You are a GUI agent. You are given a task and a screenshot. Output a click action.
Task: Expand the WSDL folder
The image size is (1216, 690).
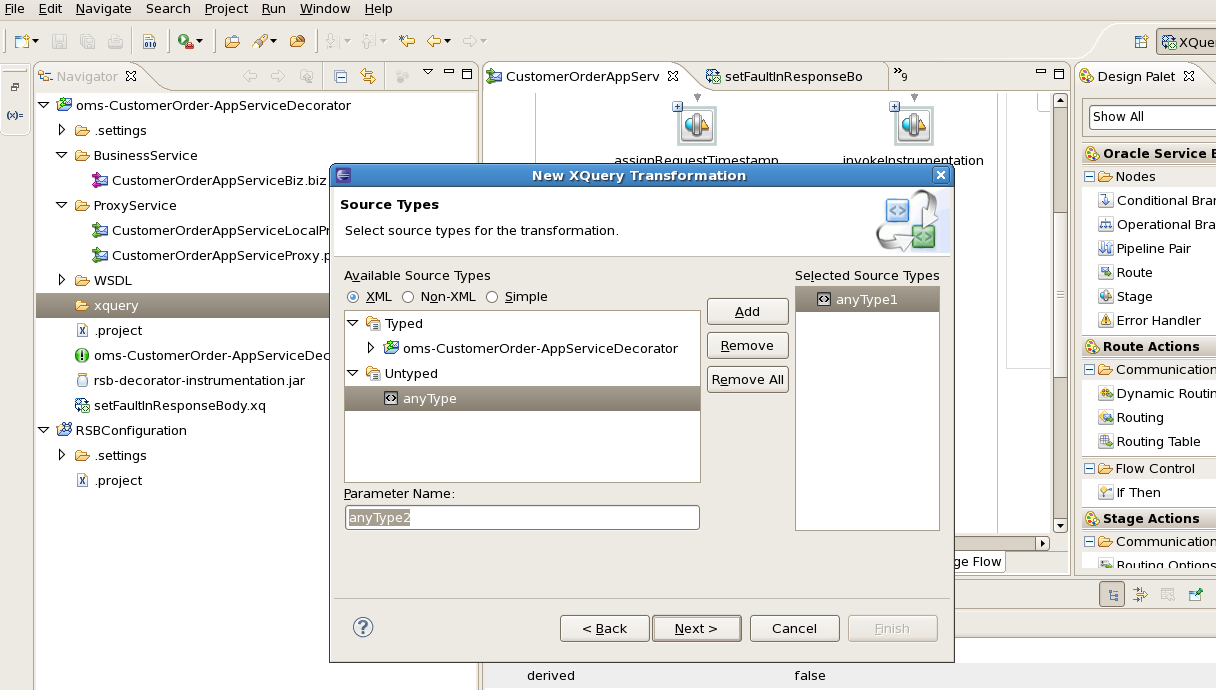tap(62, 280)
